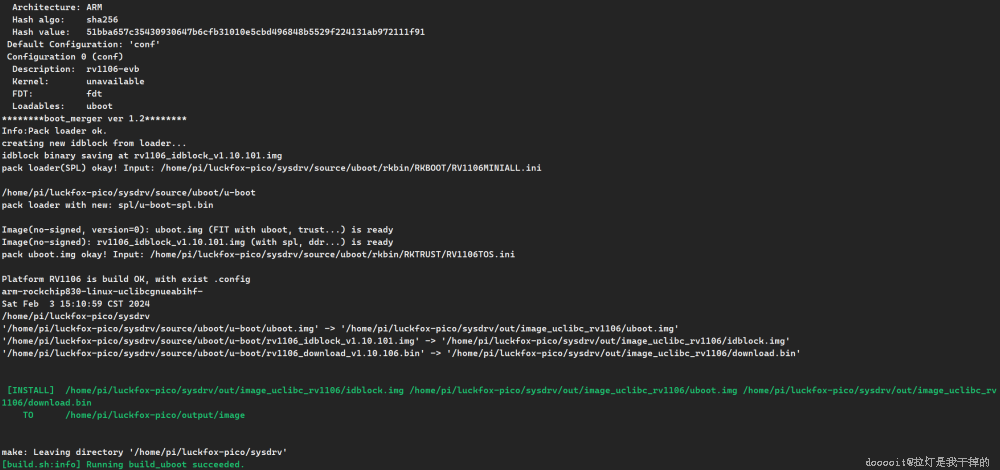Click 'Info:Pack loader ok.' message
Image resolution: width=1000 pixels, height=470 pixels.
(x=54, y=131)
